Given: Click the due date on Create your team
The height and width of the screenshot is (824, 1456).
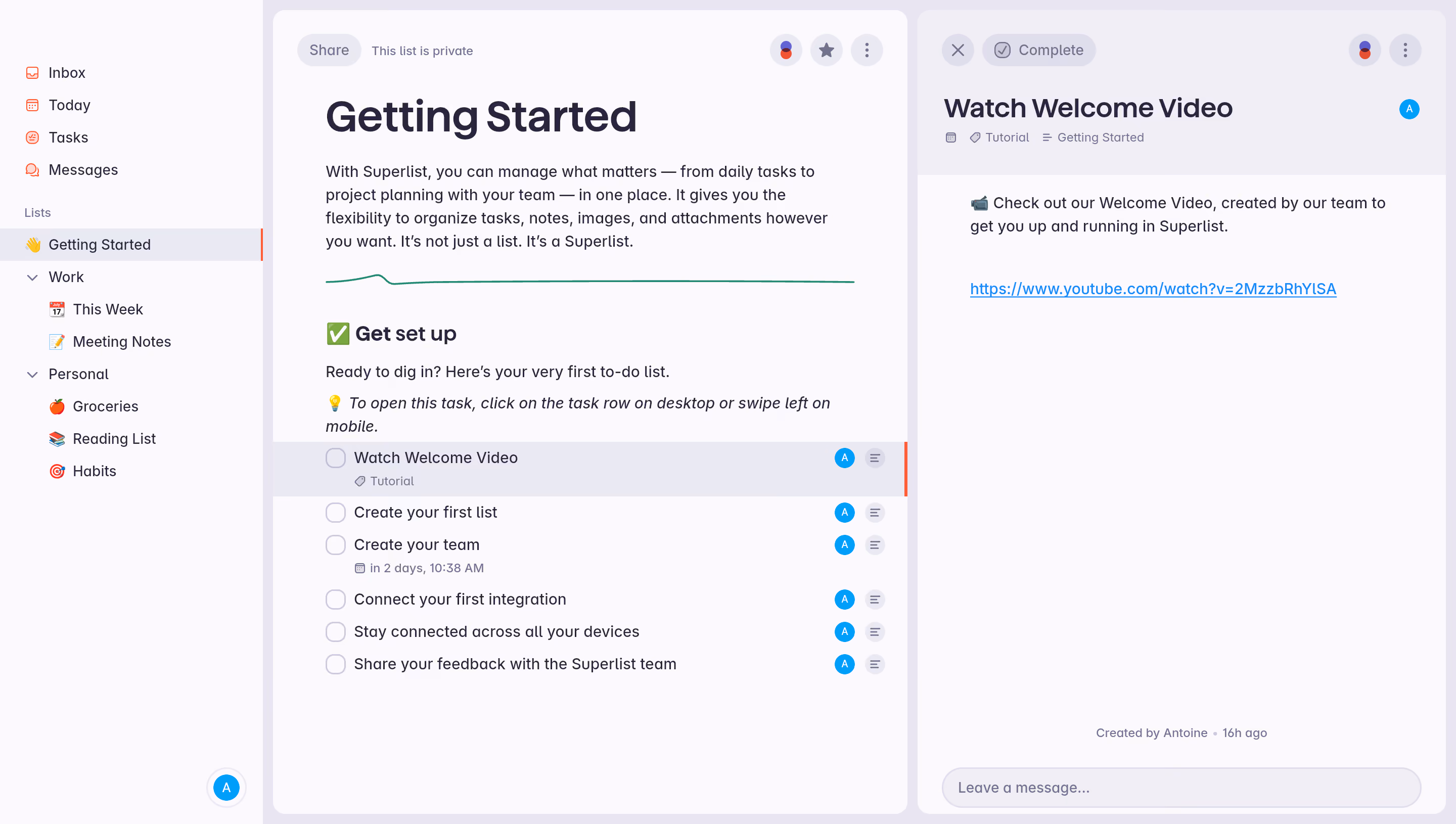Looking at the screenshot, I should 419,568.
